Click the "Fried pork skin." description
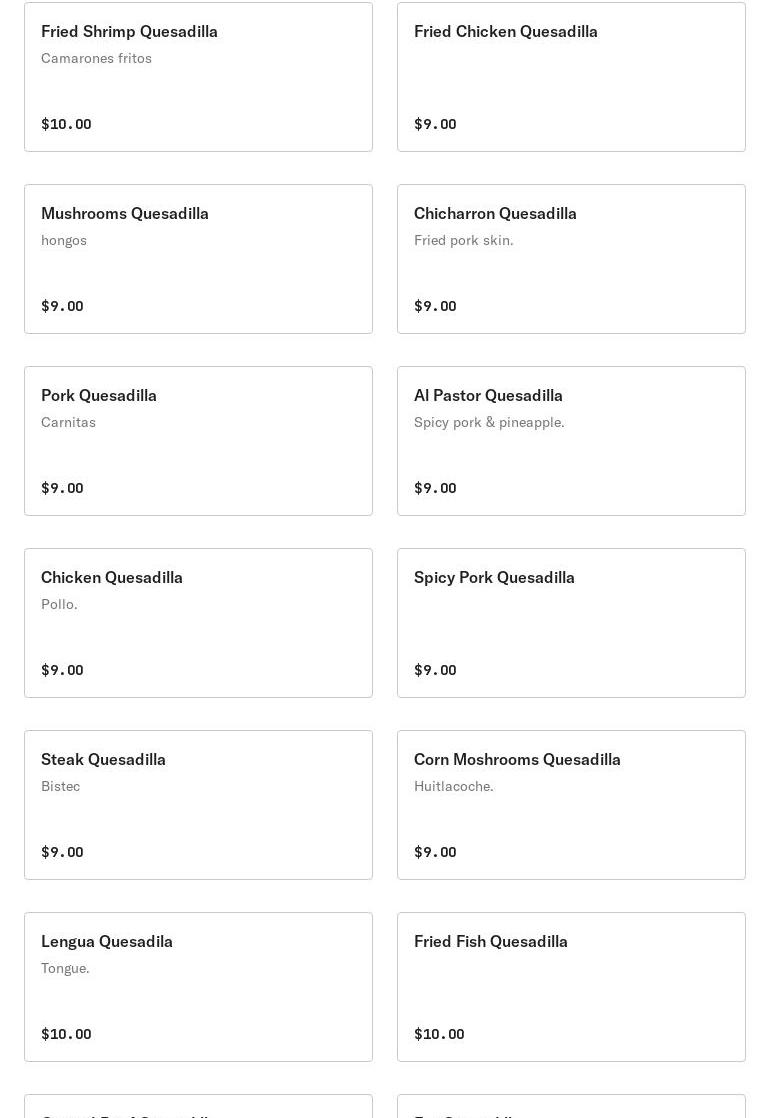 click(x=463, y=240)
